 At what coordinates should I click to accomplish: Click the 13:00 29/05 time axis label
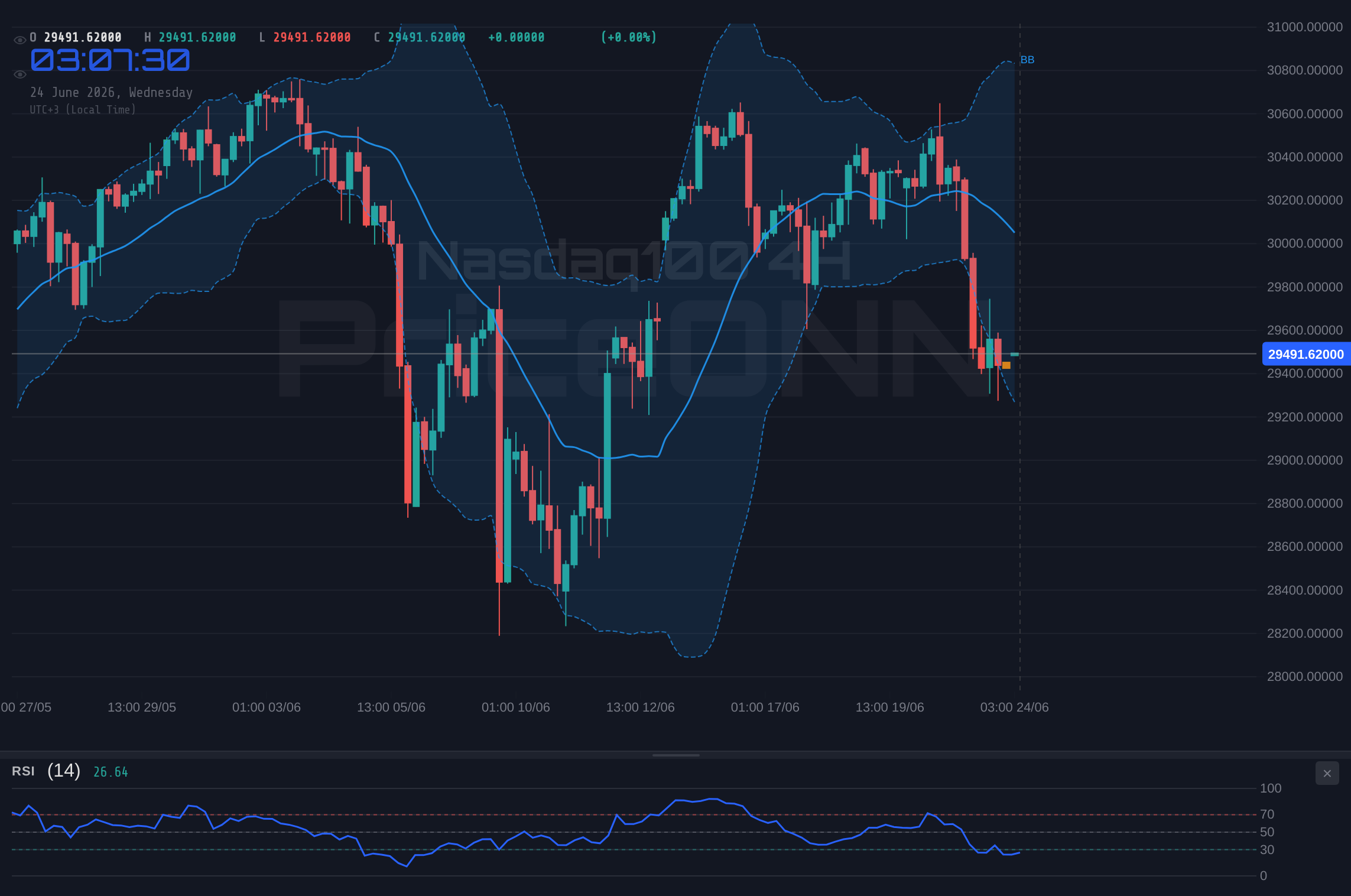[x=142, y=707]
